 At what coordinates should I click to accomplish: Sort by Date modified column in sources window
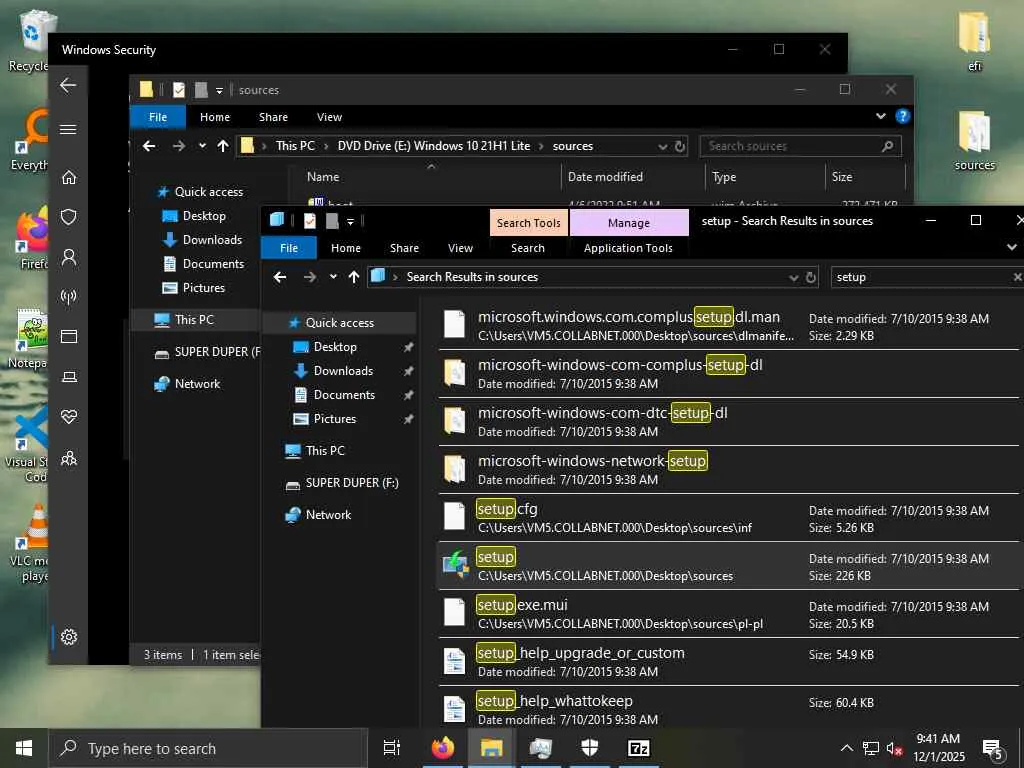tap(605, 177)
